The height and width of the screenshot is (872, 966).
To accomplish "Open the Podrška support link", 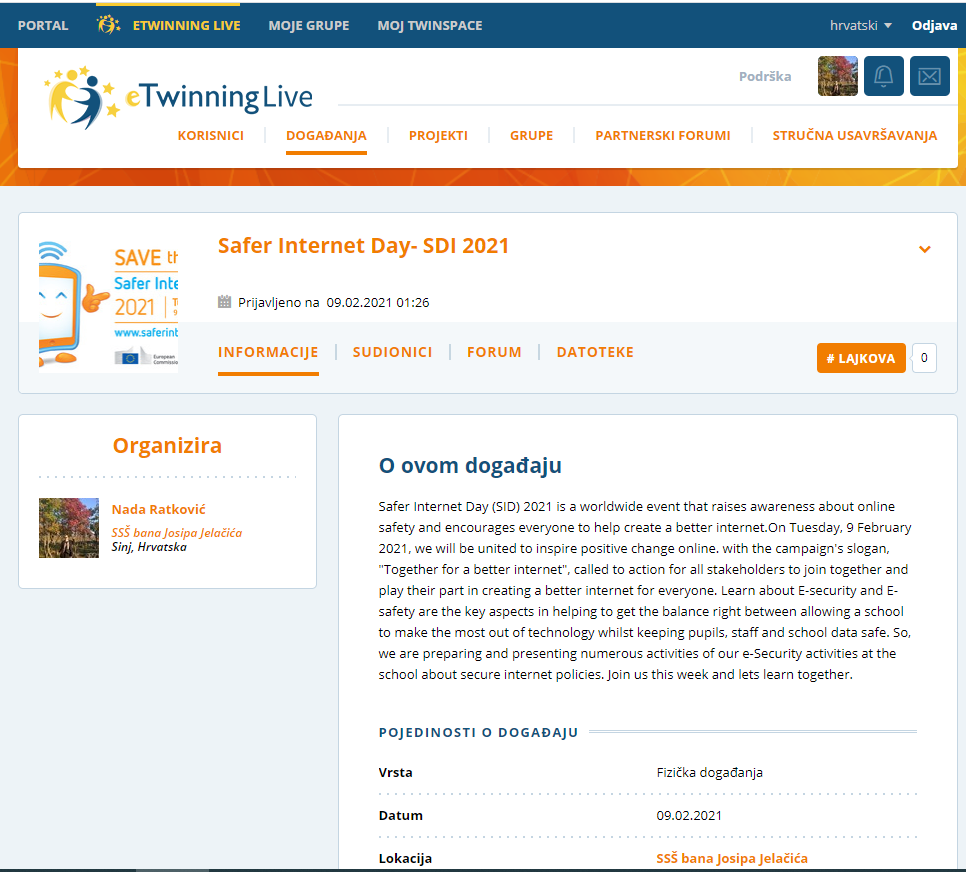I will point(765,76).
